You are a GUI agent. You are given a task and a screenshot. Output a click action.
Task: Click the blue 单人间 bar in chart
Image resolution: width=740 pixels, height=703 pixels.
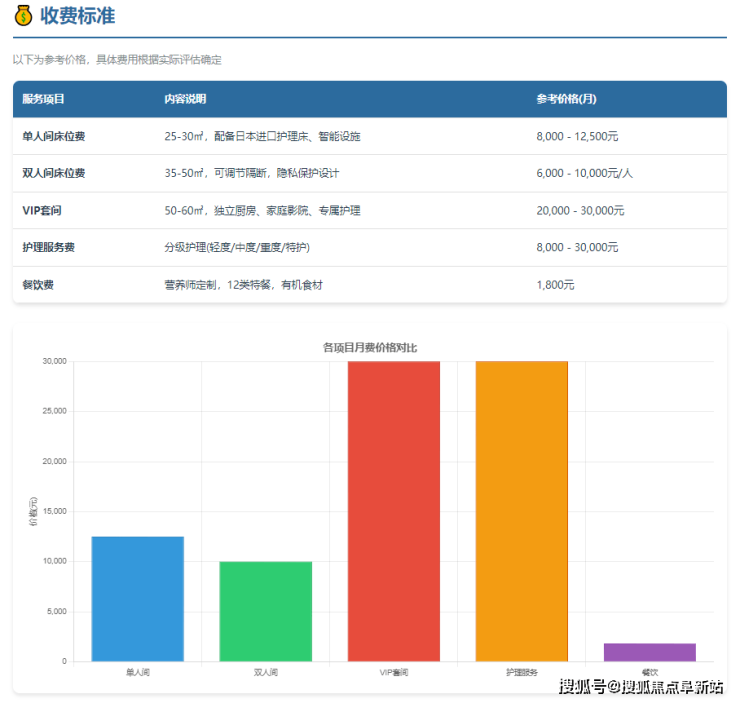pyautogui.click(x=138, y=598)
